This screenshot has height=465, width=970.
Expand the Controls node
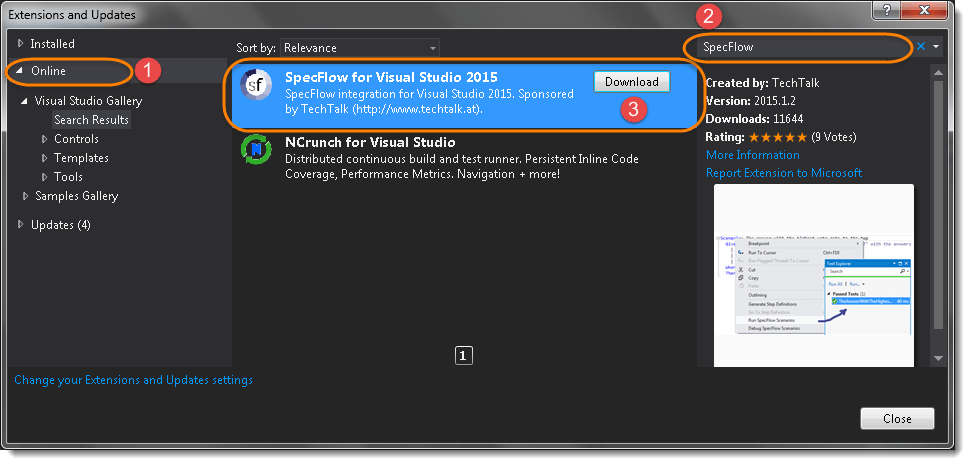[44, 139]
